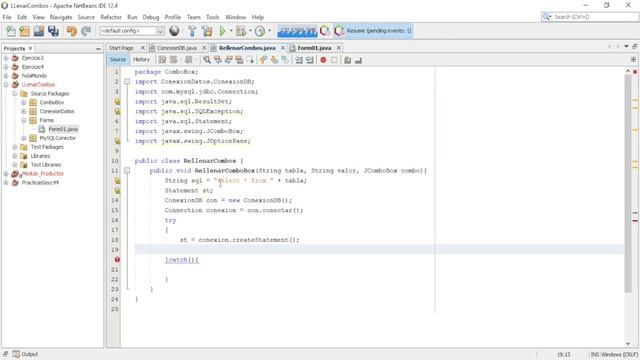Click the Redo arrow icon
The height and width of the screenshot is (360, 640).
click(86, 31)
